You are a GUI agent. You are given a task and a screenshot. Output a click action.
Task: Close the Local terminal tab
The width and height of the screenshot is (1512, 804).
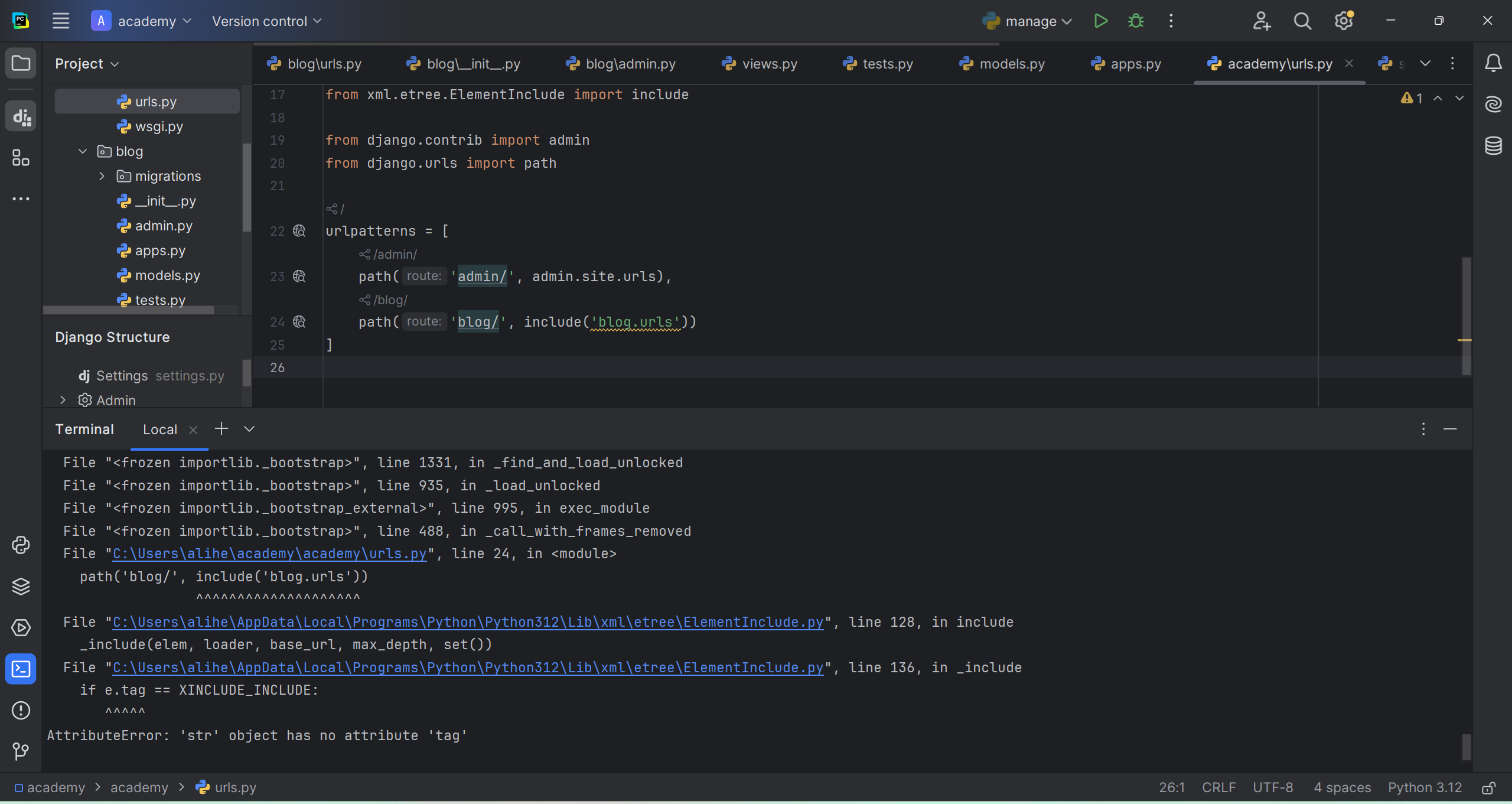(193, 430)
